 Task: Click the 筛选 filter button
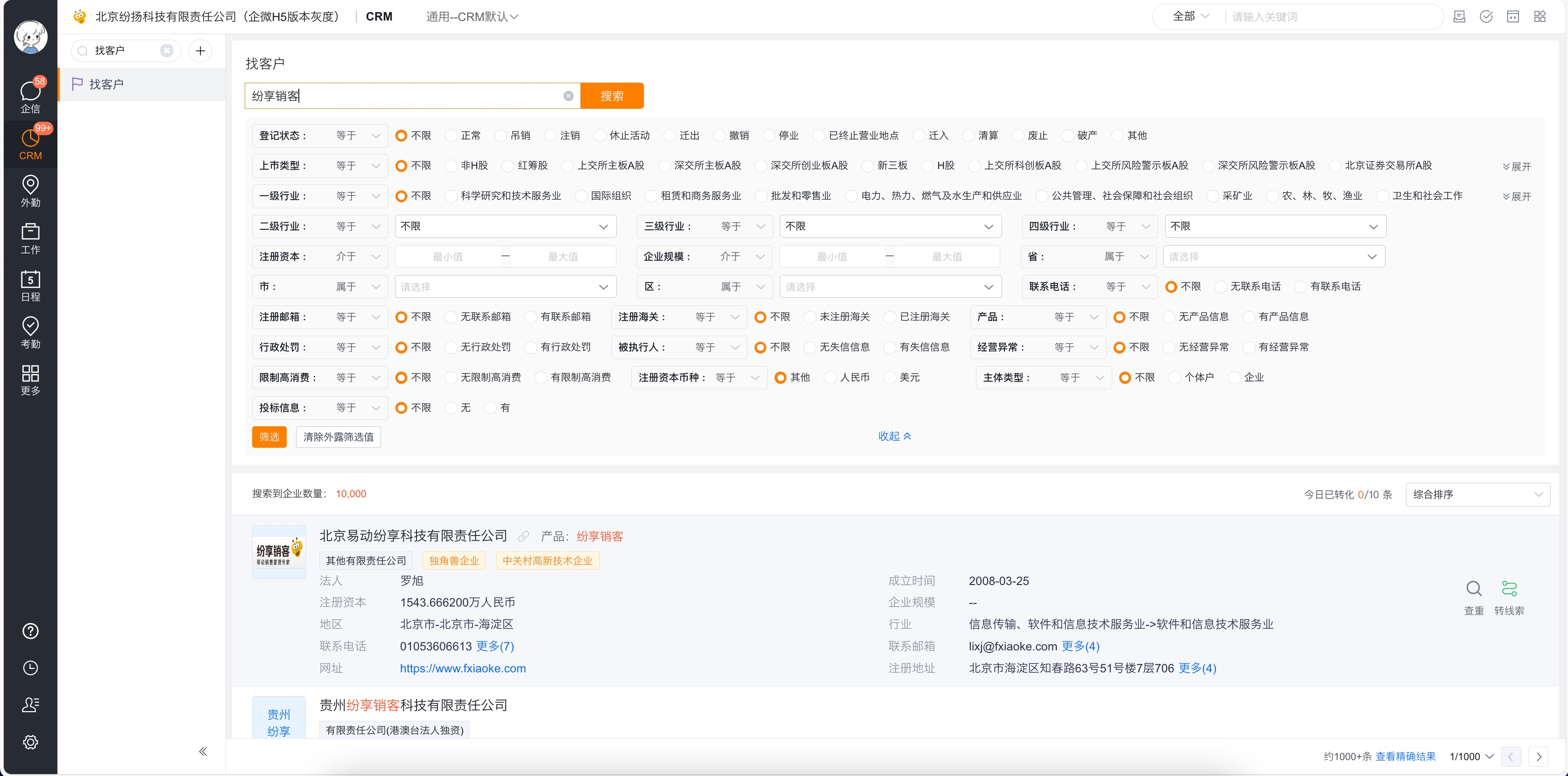click(x=269, y=437)
